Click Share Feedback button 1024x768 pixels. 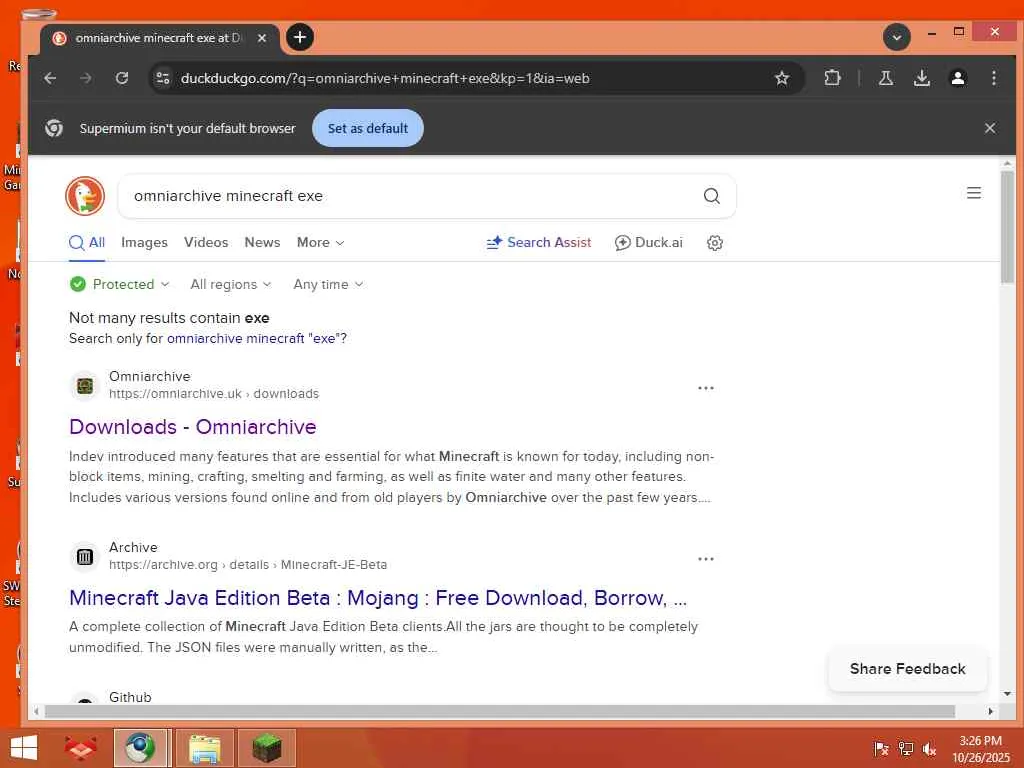[x=907, y=669]
